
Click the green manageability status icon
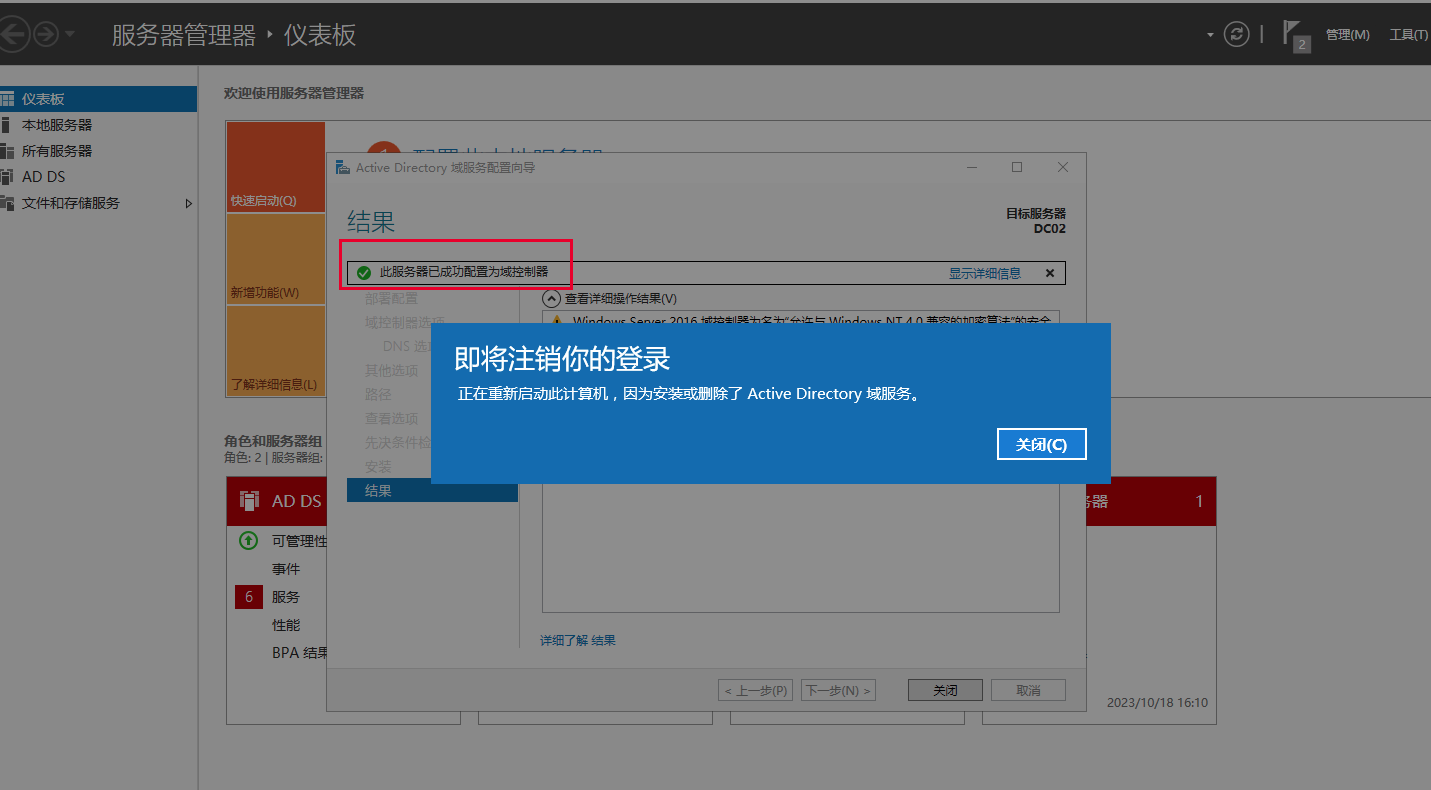coord(249,541)
